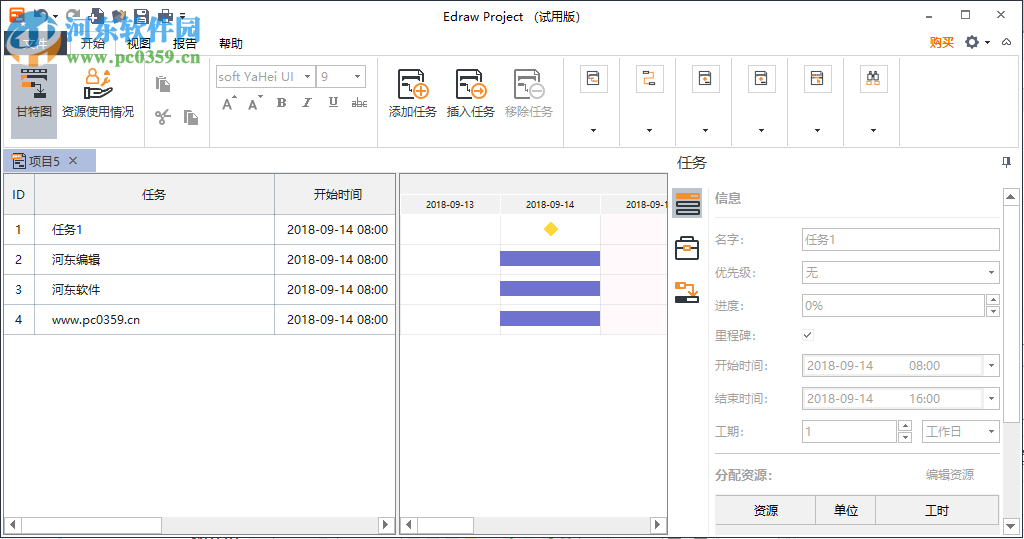Switch to the 报告 ribbon tab
Screen dimensions: 1024x539
(x=185, y=43)
